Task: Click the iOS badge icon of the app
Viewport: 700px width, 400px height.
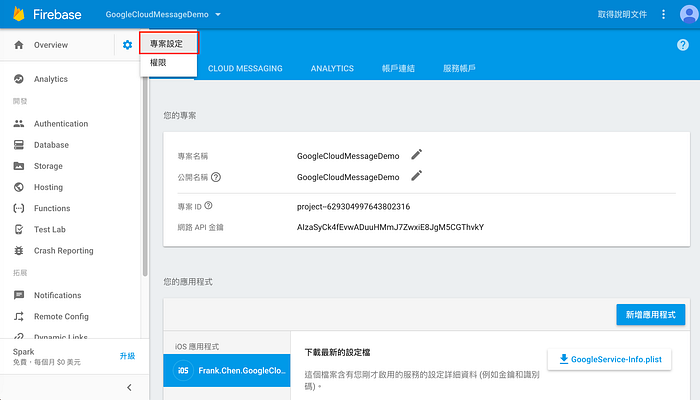Action: (183, 371)
